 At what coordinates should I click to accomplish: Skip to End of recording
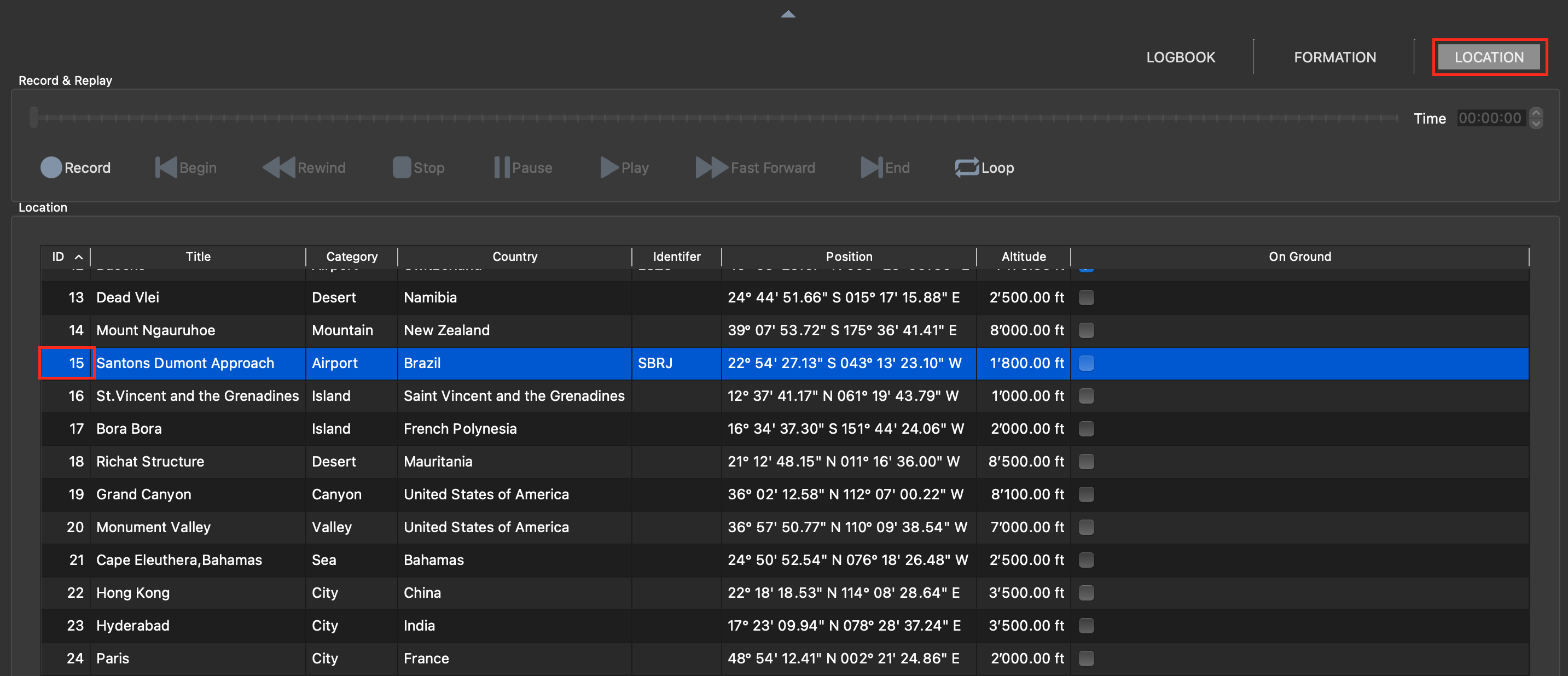click(871, 167)
